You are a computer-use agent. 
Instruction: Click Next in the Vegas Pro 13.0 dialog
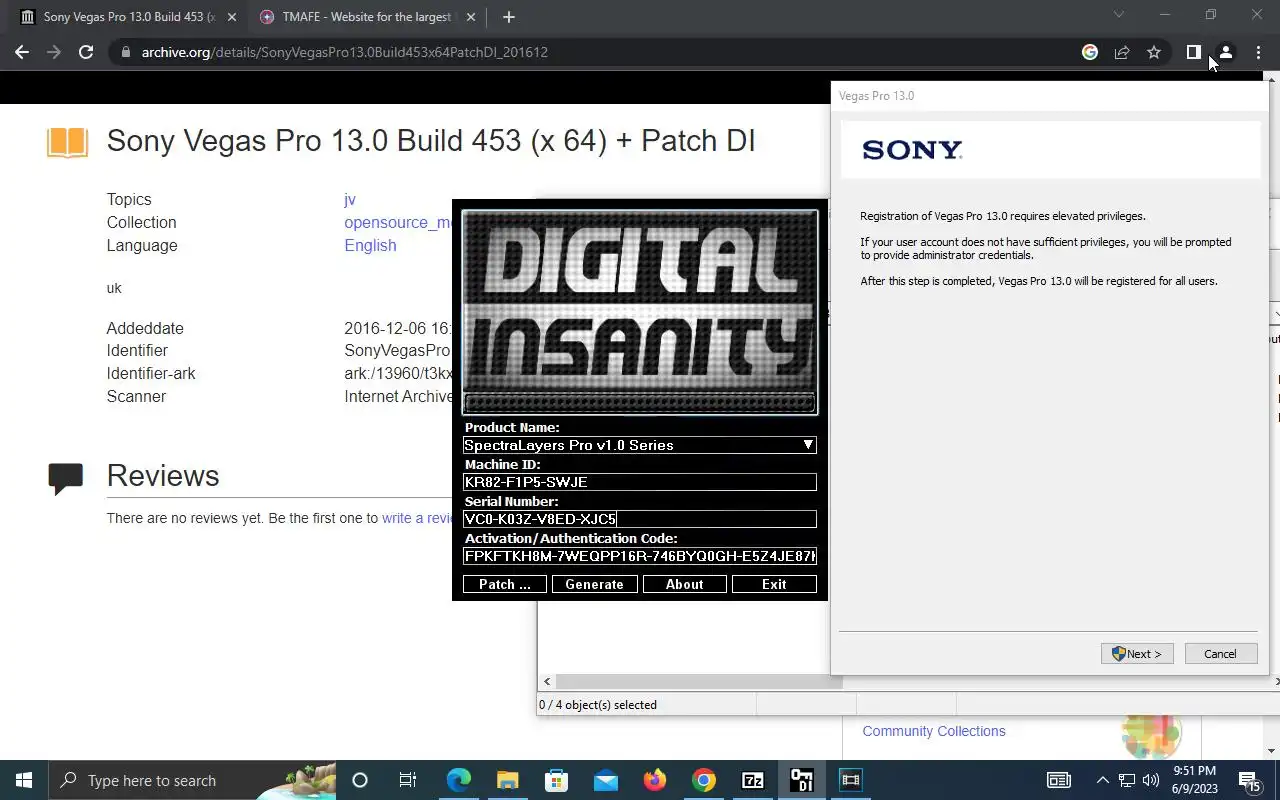(1137, 654)
